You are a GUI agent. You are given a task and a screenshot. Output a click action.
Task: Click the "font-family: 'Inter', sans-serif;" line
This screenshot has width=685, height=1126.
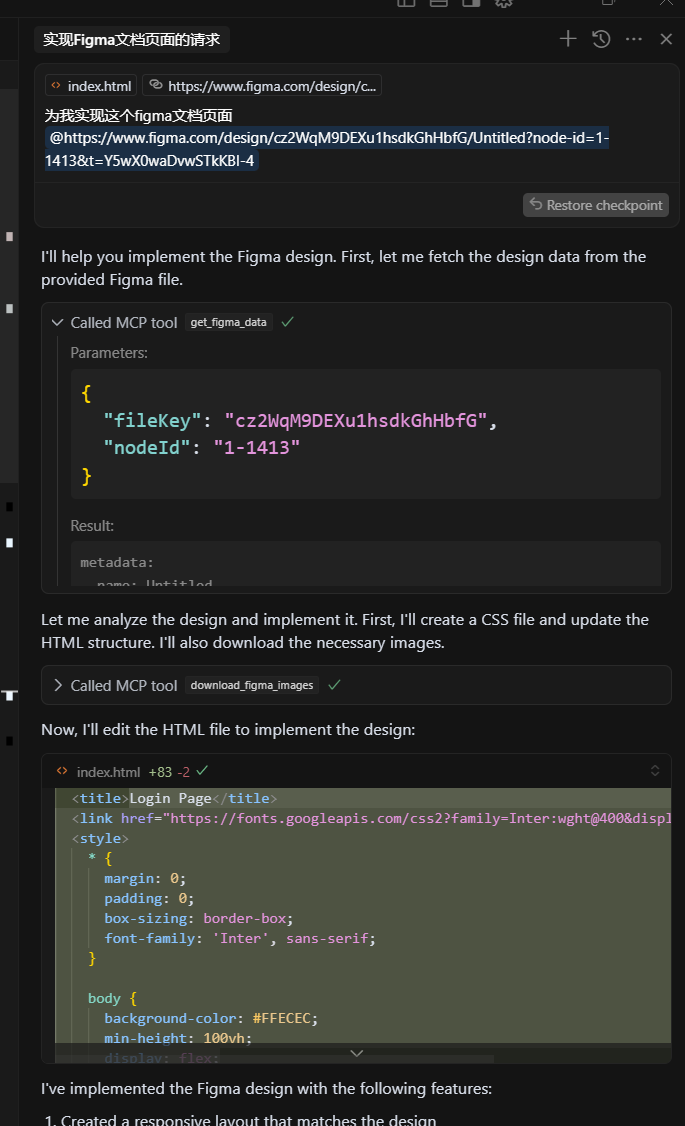[x=240, y=939]
